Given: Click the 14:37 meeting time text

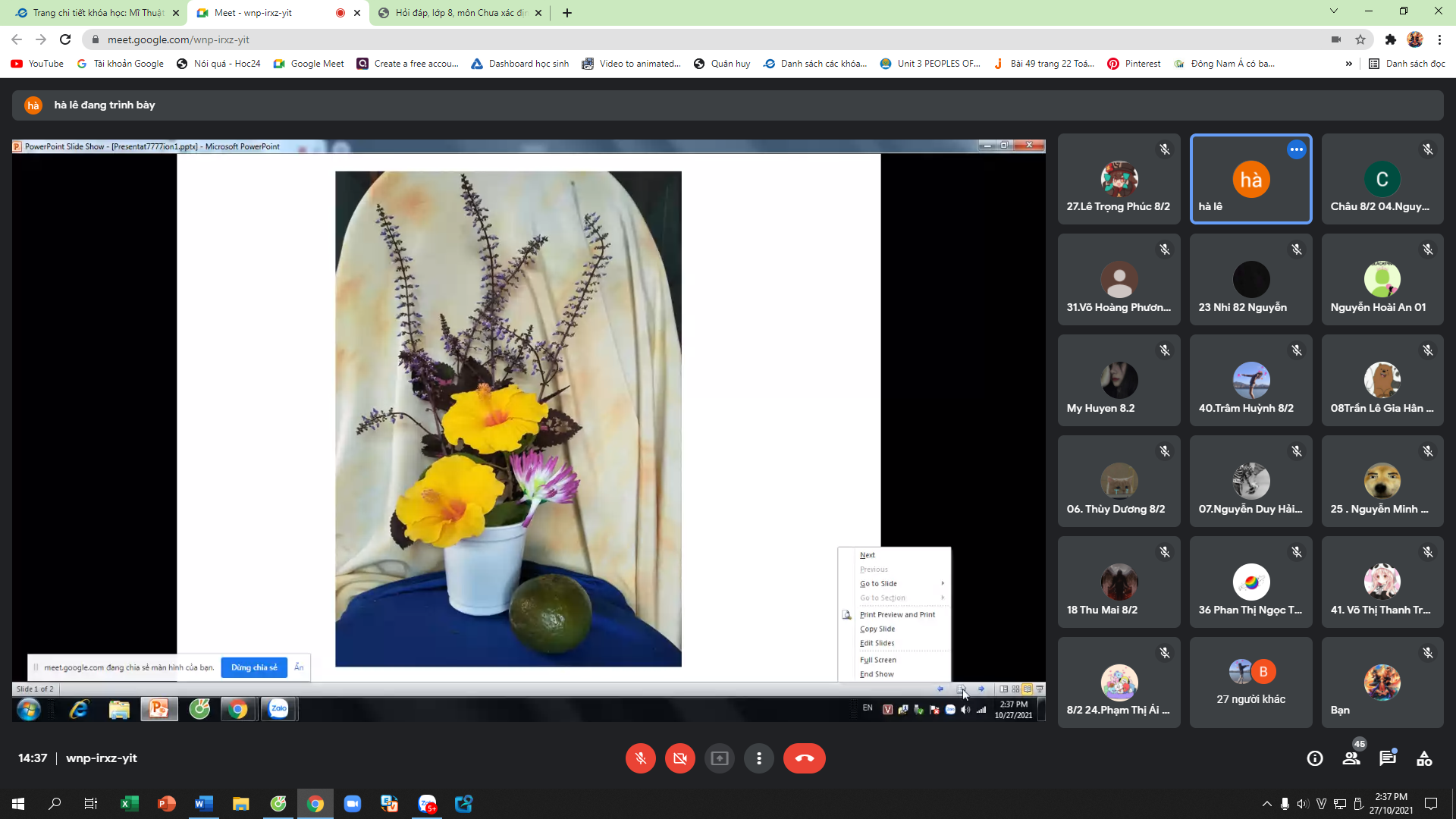Looking at the screenshot, I should click(x=33, y=758).
